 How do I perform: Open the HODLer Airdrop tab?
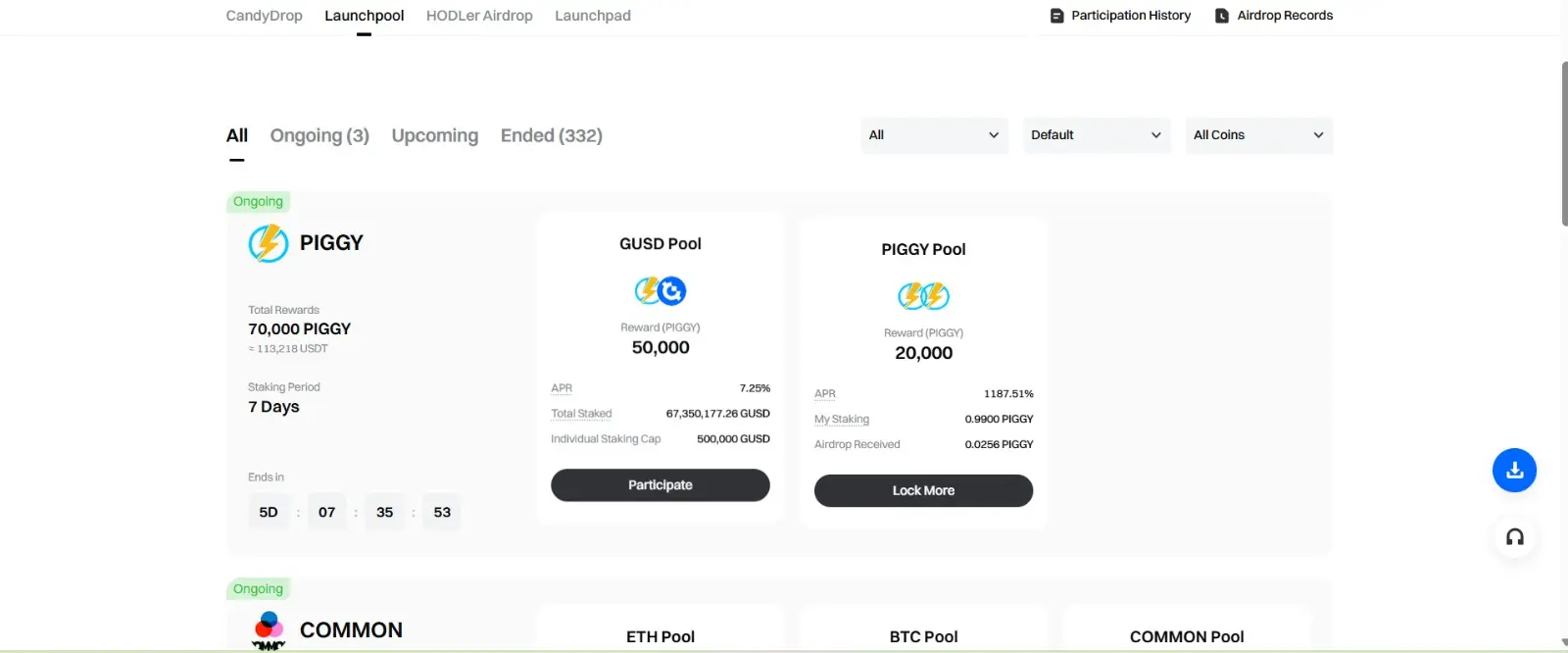[x=479, y=16]
